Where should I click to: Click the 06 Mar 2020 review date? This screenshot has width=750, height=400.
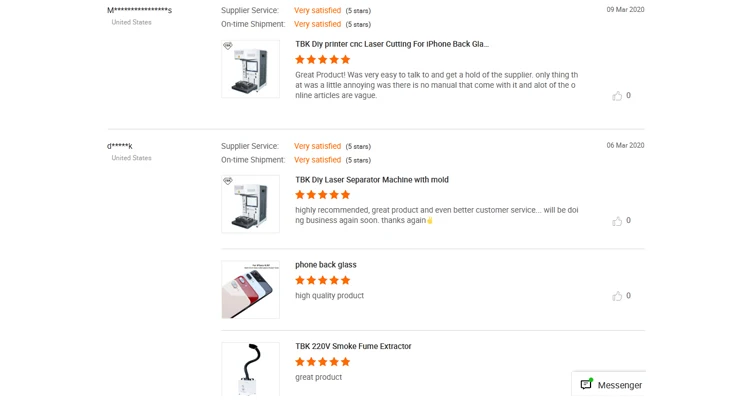[x=625, y=145]
